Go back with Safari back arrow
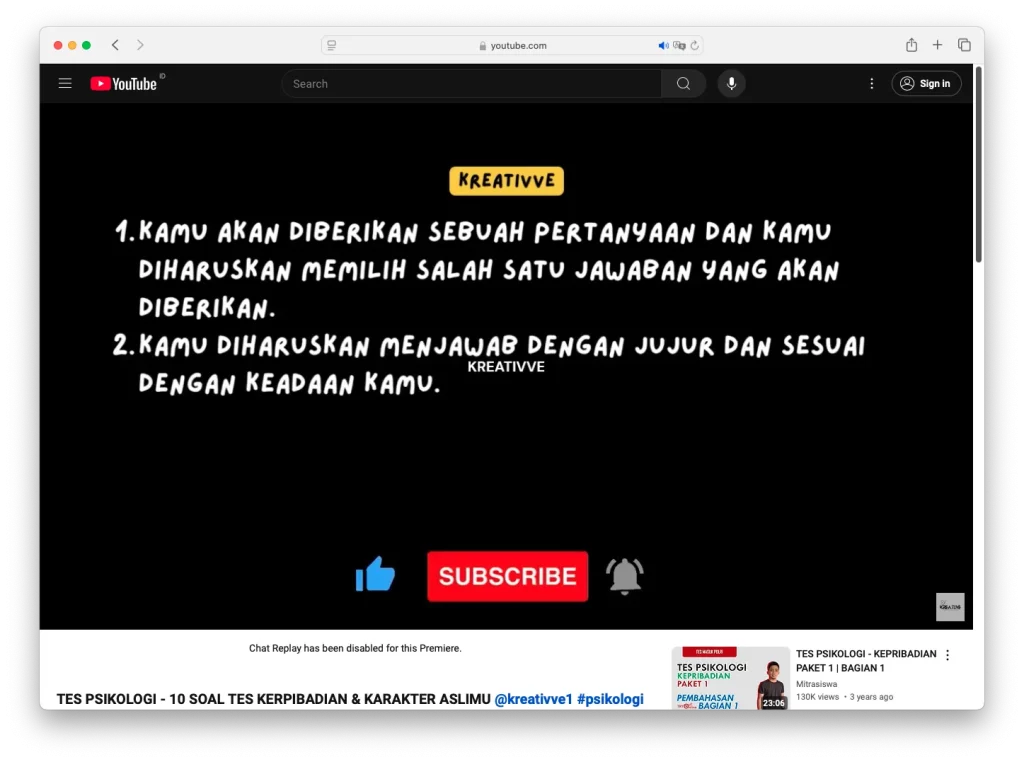The height and width of the screenshot is (762, 1024). [115, 45]
